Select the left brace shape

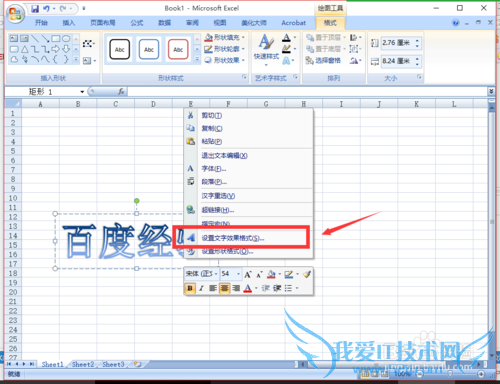coord(56,60)
